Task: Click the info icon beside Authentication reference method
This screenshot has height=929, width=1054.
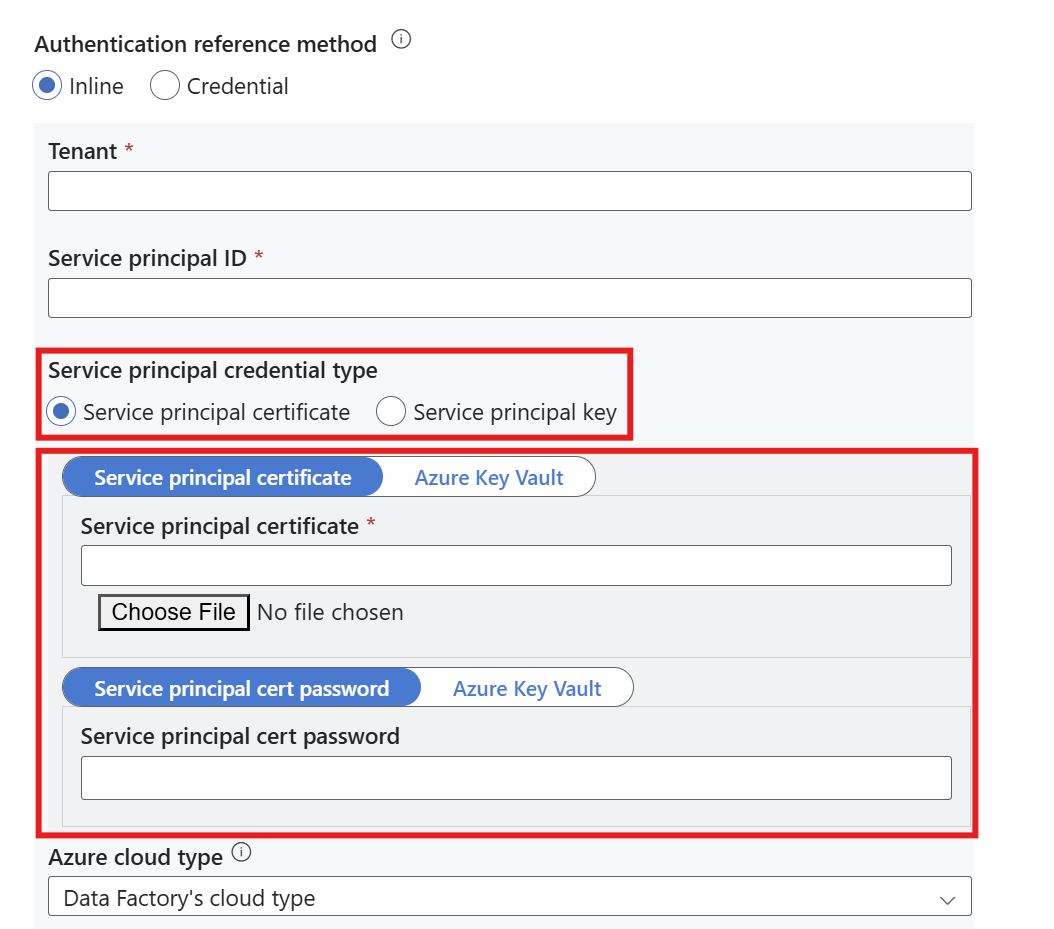Action: coord(401,41)
